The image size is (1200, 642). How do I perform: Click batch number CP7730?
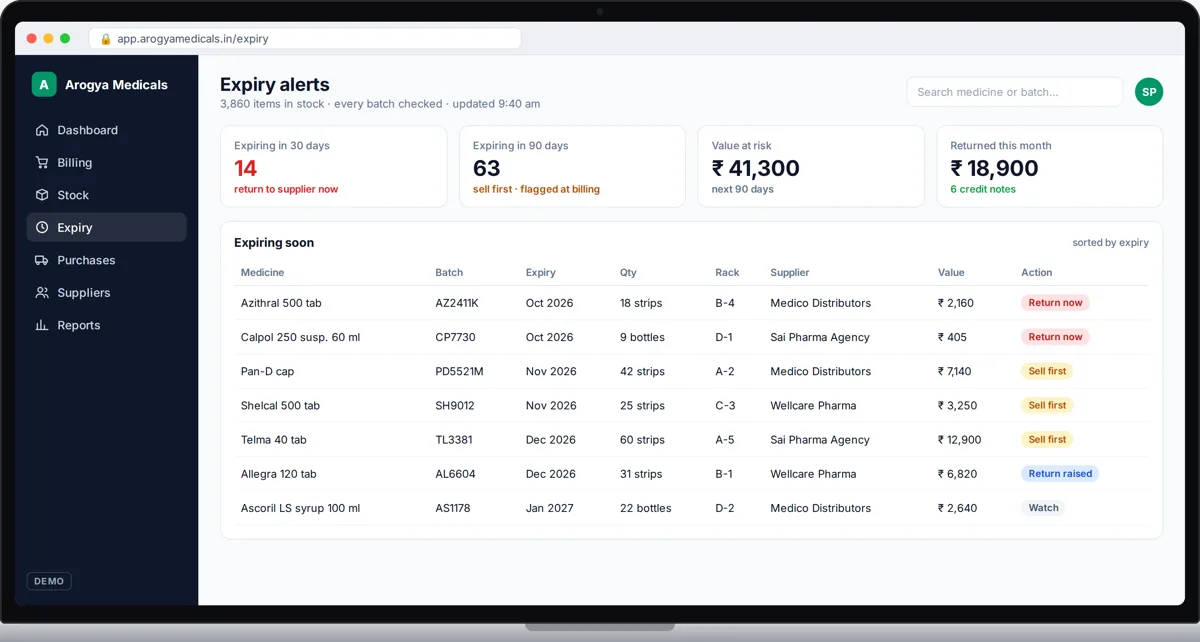455,337
